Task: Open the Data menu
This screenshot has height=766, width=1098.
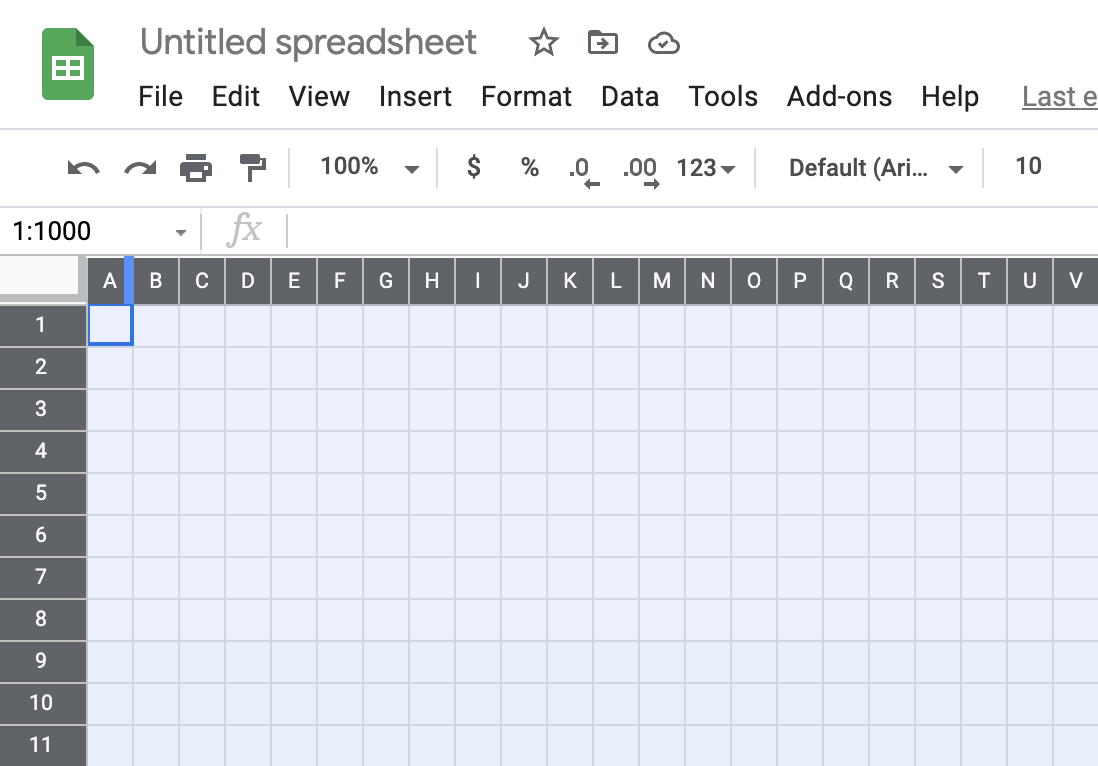Action: click(x=629, y=96)
